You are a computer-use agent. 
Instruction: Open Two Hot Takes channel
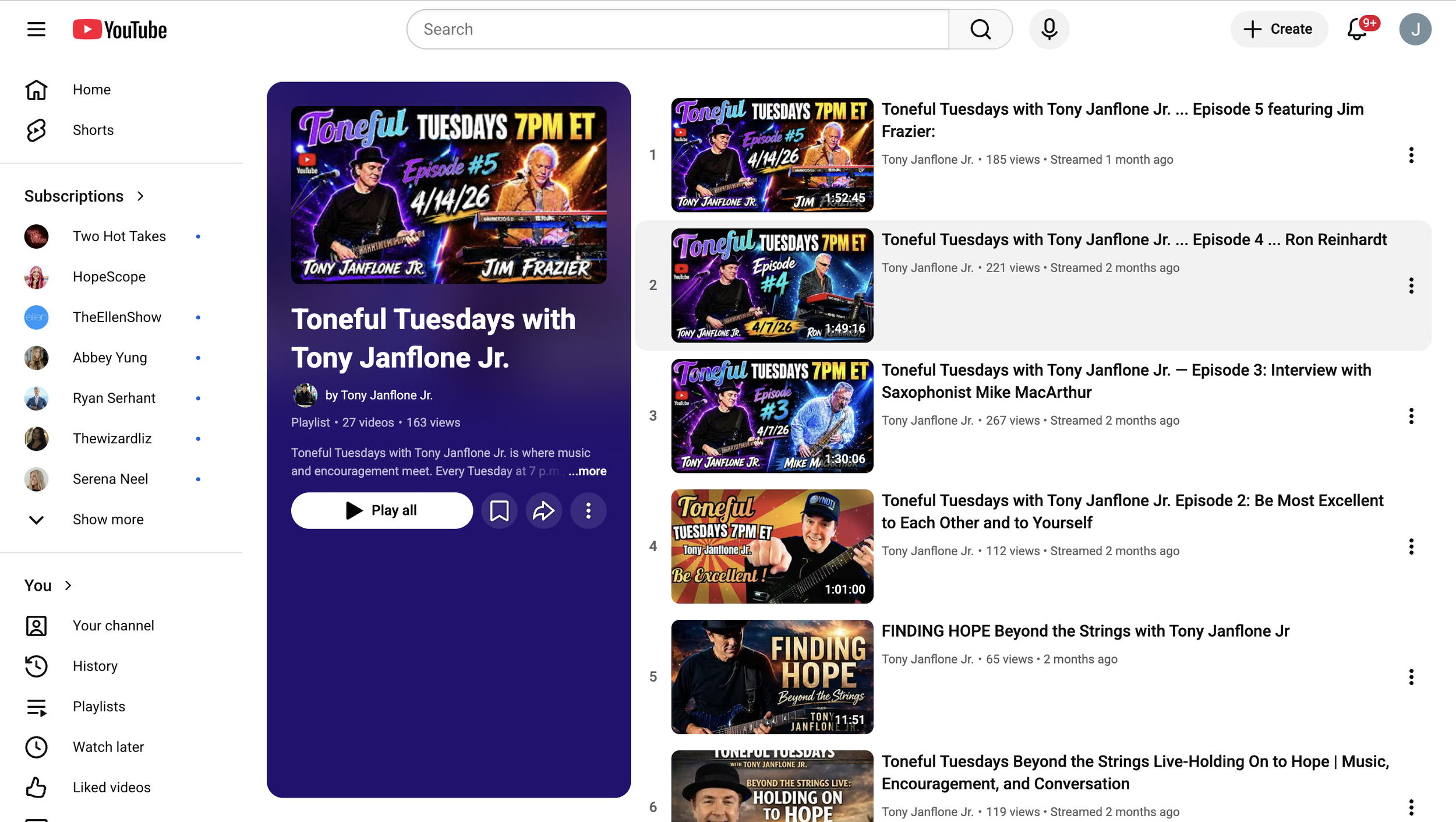tap(121, 237)
